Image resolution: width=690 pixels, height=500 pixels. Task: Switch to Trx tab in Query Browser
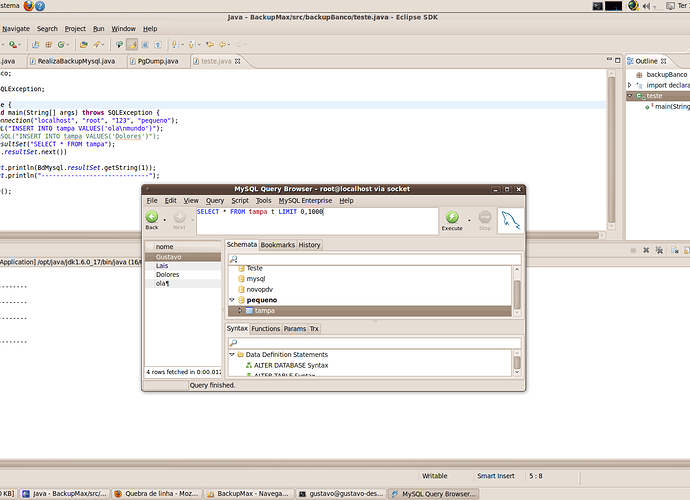coord(314,329)
